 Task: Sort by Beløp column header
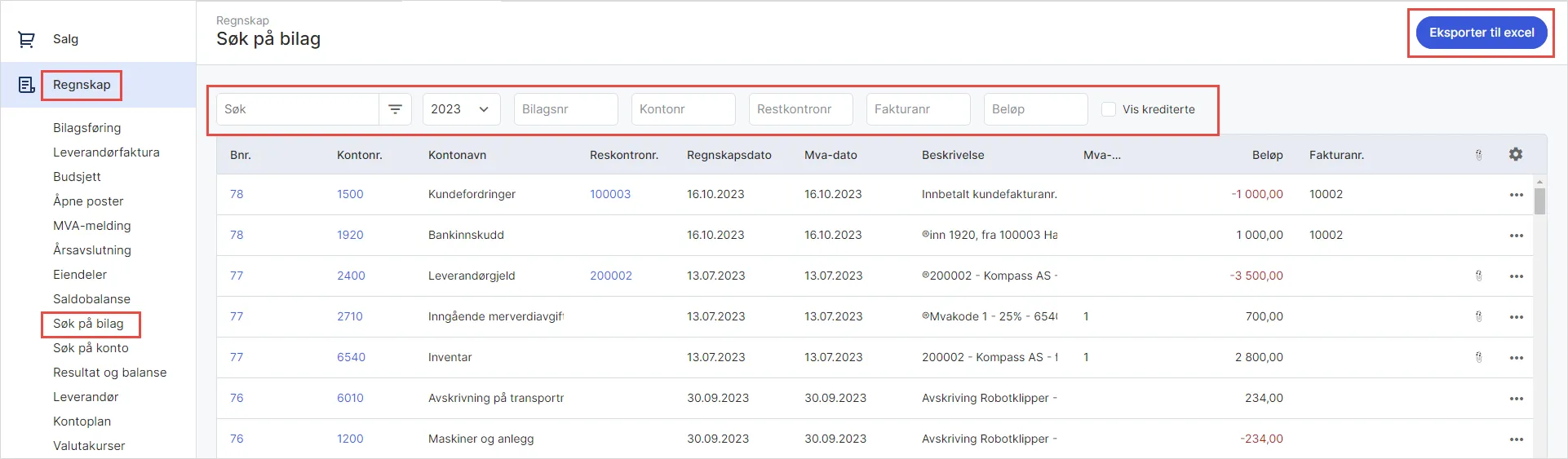1268,155
